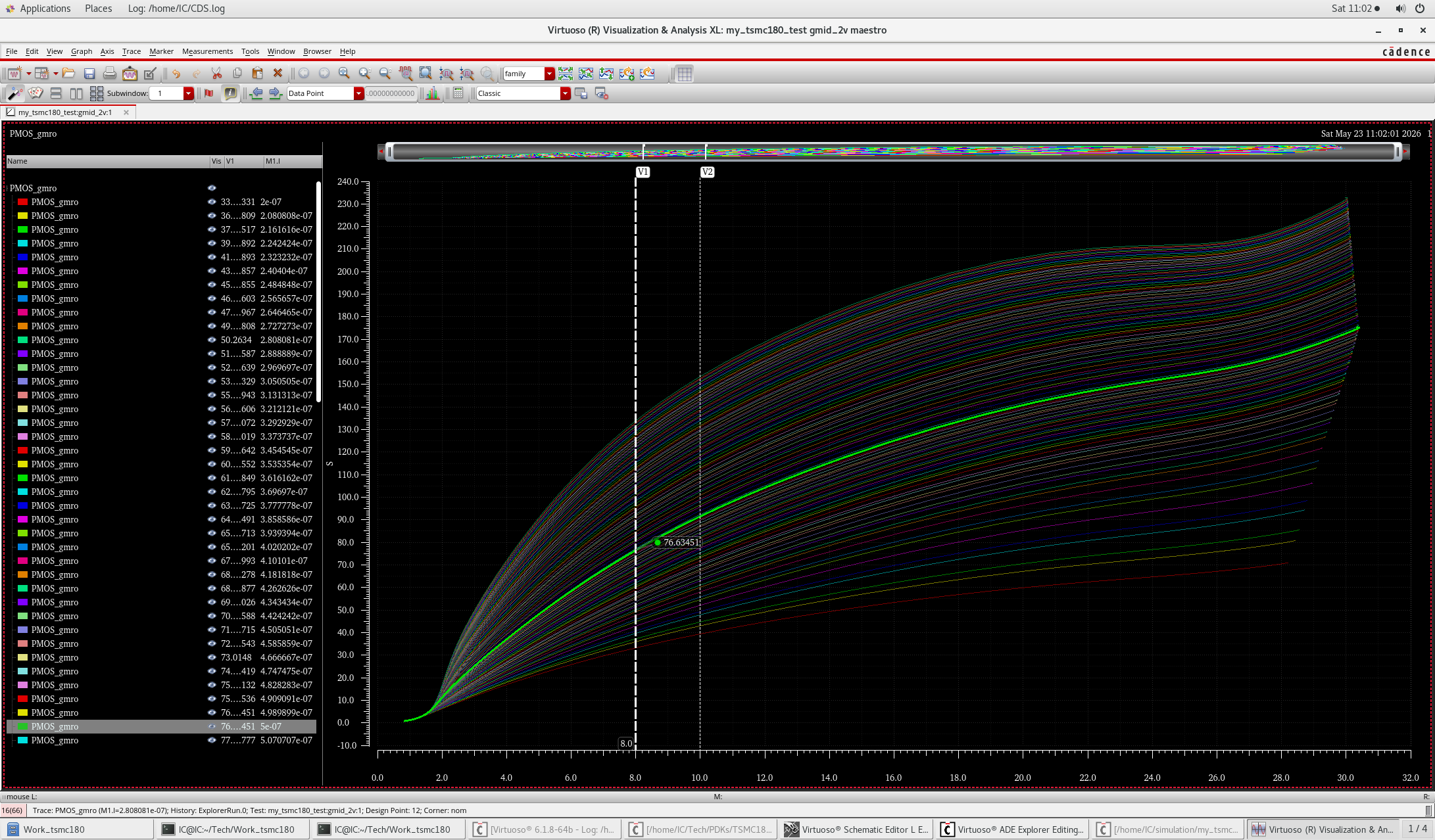This screenshot has width=1435, height=840.
Task: Click the Undo arrow icon
Action: click(x=176, y=74)
